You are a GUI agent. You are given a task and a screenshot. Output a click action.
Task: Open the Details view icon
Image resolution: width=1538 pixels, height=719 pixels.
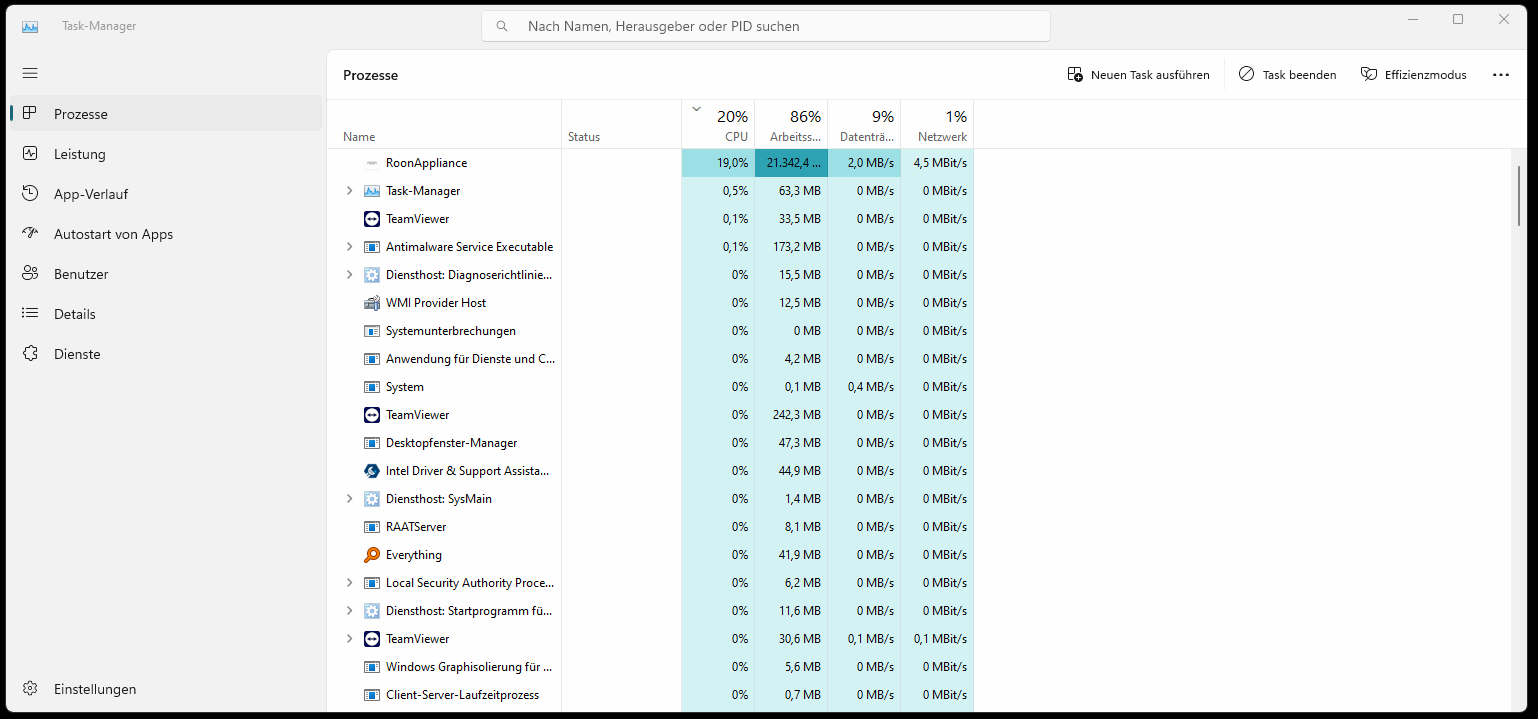(x=29, y=313)
